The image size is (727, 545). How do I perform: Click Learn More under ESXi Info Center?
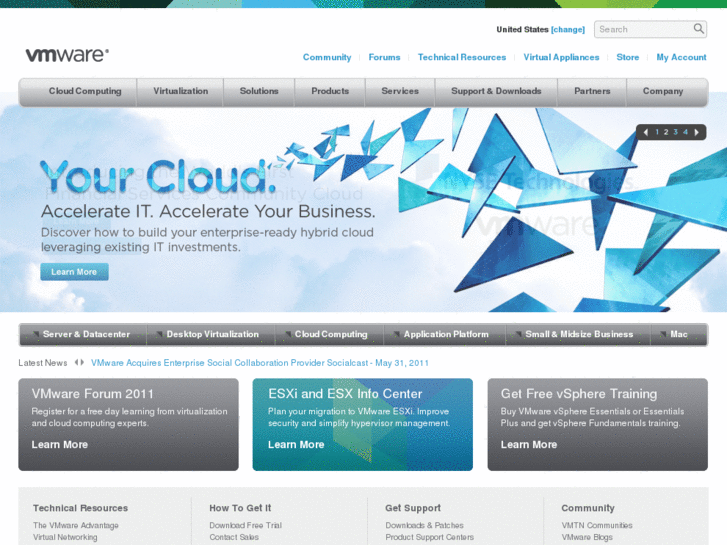point(296,444)
